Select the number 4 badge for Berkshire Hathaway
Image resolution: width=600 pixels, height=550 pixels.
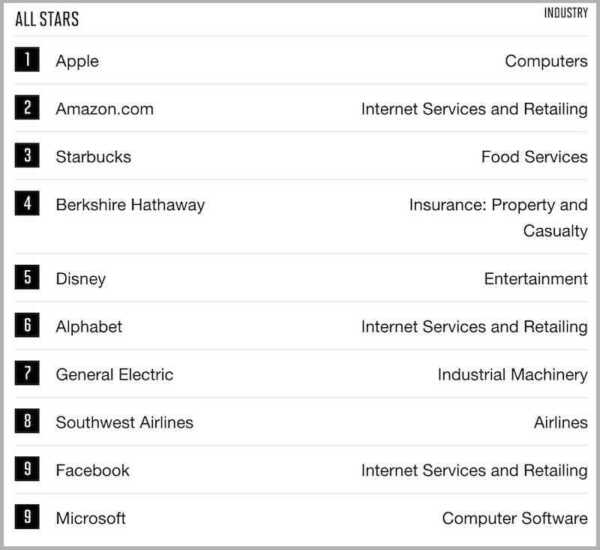click(x=27, y=204)
